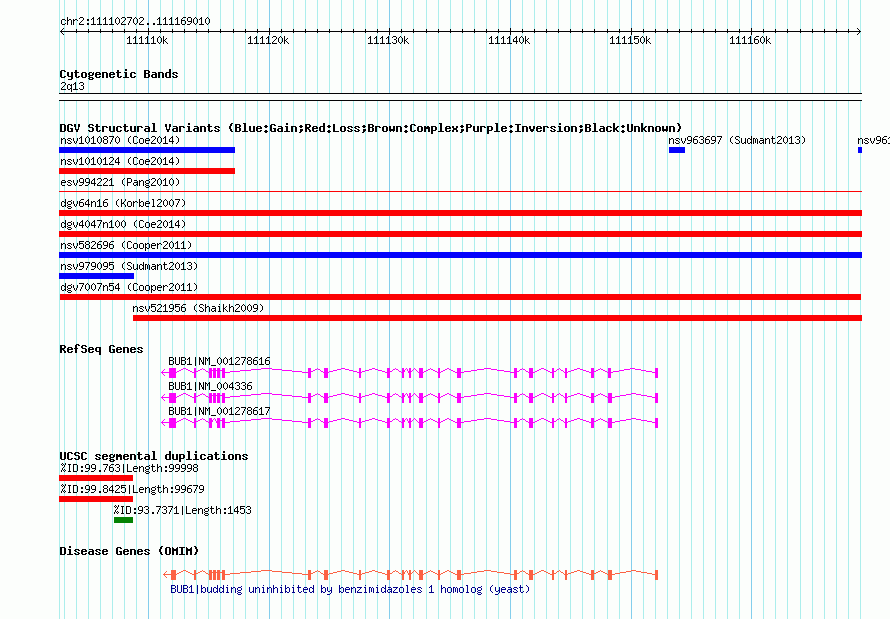Image resolution: width=890 pixels, height=619 pixels.
Task: Click the chr2:111102702..111169010 coordinate label
Action: (135, 22)
